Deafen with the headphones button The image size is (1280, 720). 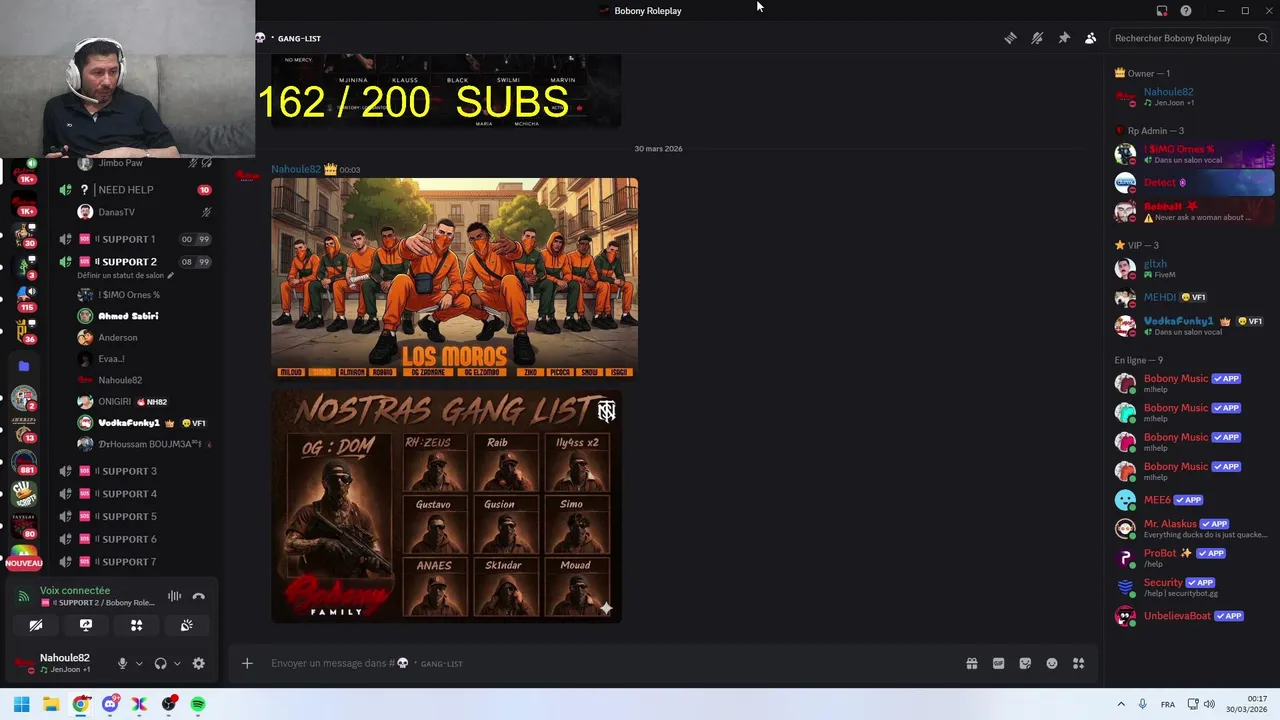coord(160,663)
